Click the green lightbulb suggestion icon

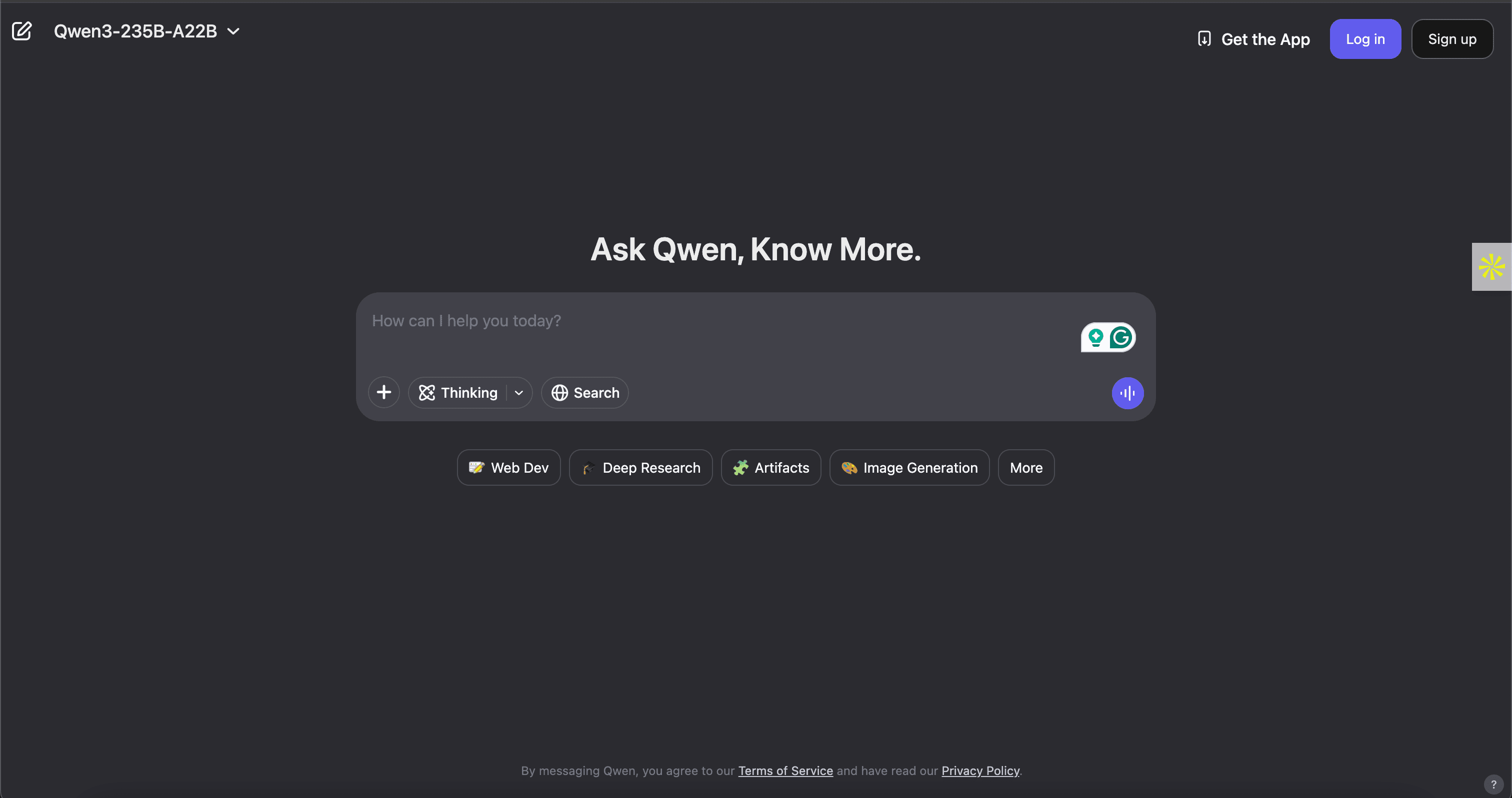pyautogui.click(x=1095, y=337)
